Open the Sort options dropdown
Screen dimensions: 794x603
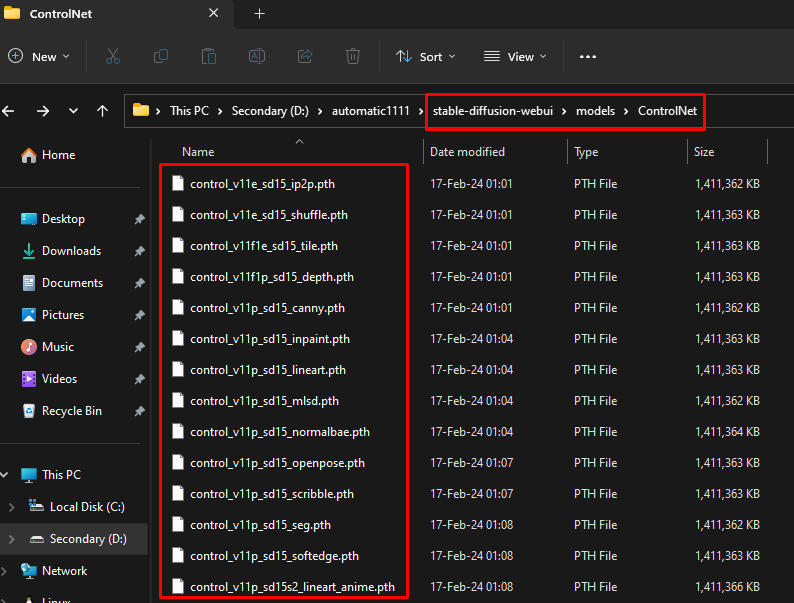(425, 57)
